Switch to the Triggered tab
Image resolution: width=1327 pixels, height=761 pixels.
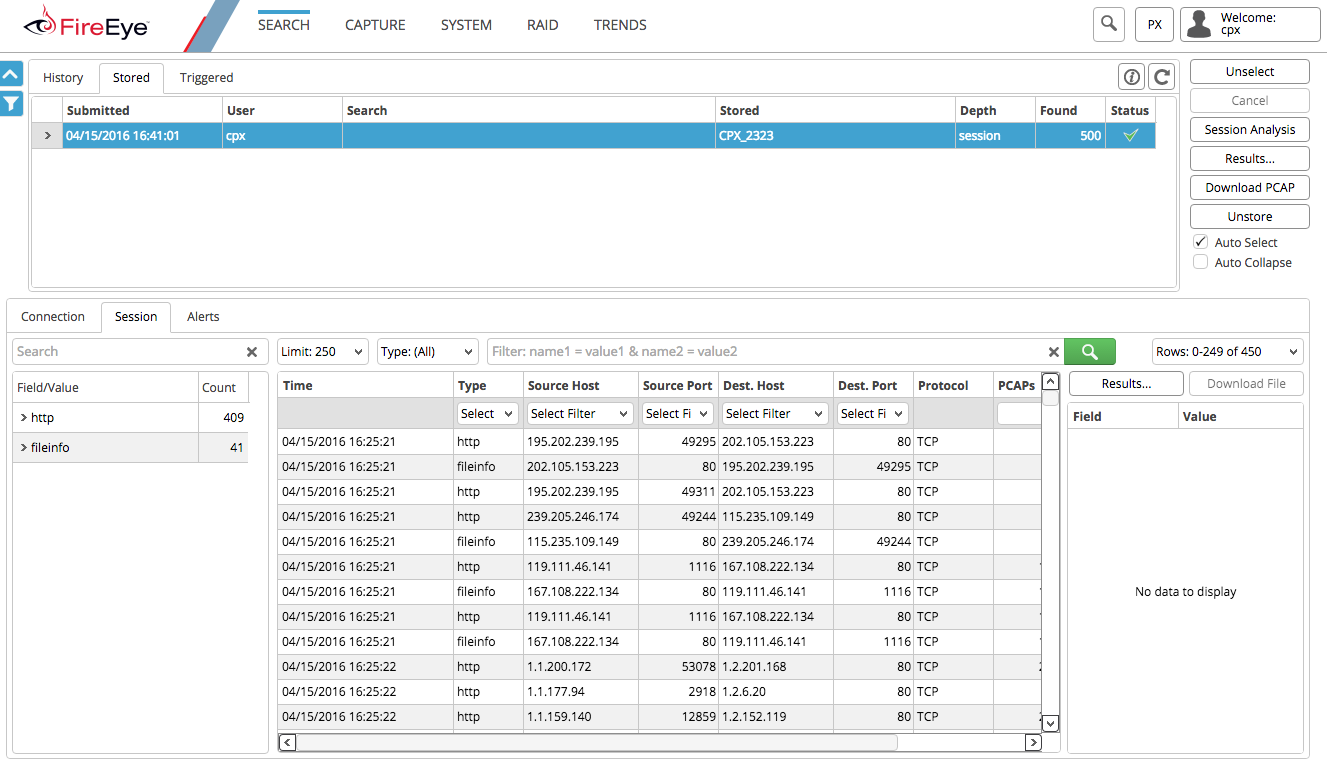click(206, 77)
